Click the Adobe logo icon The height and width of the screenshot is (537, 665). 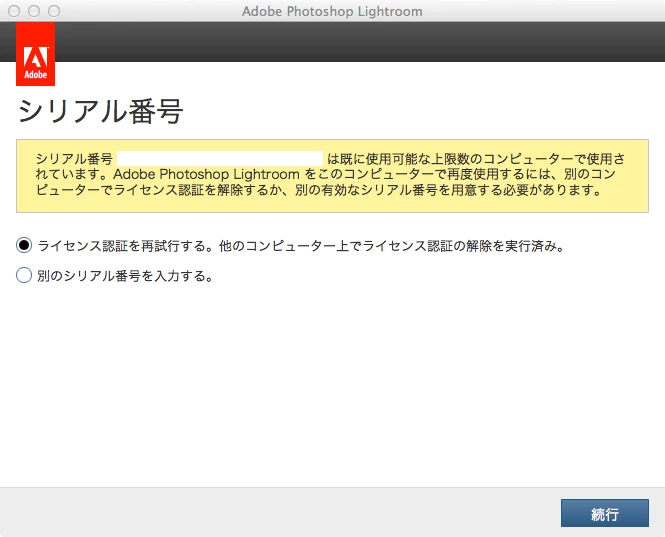[36, 54]
